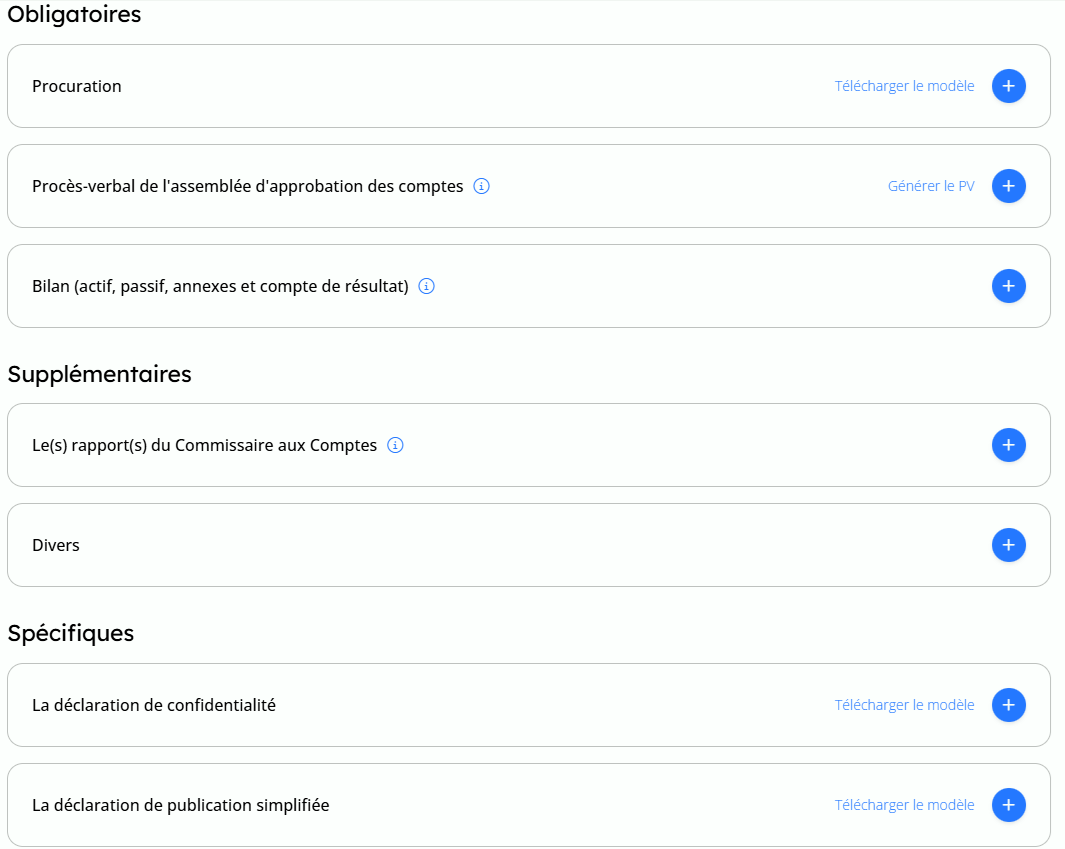Add La déclaration de publication simplifiée file
The height and width of the screenshot is (849, 1065).
(x=1008, y=805)
